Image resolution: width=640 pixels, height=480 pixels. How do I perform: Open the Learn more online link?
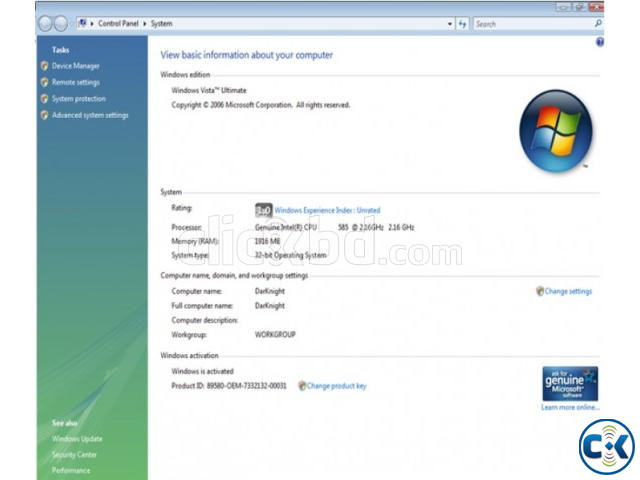coord(570,407)
